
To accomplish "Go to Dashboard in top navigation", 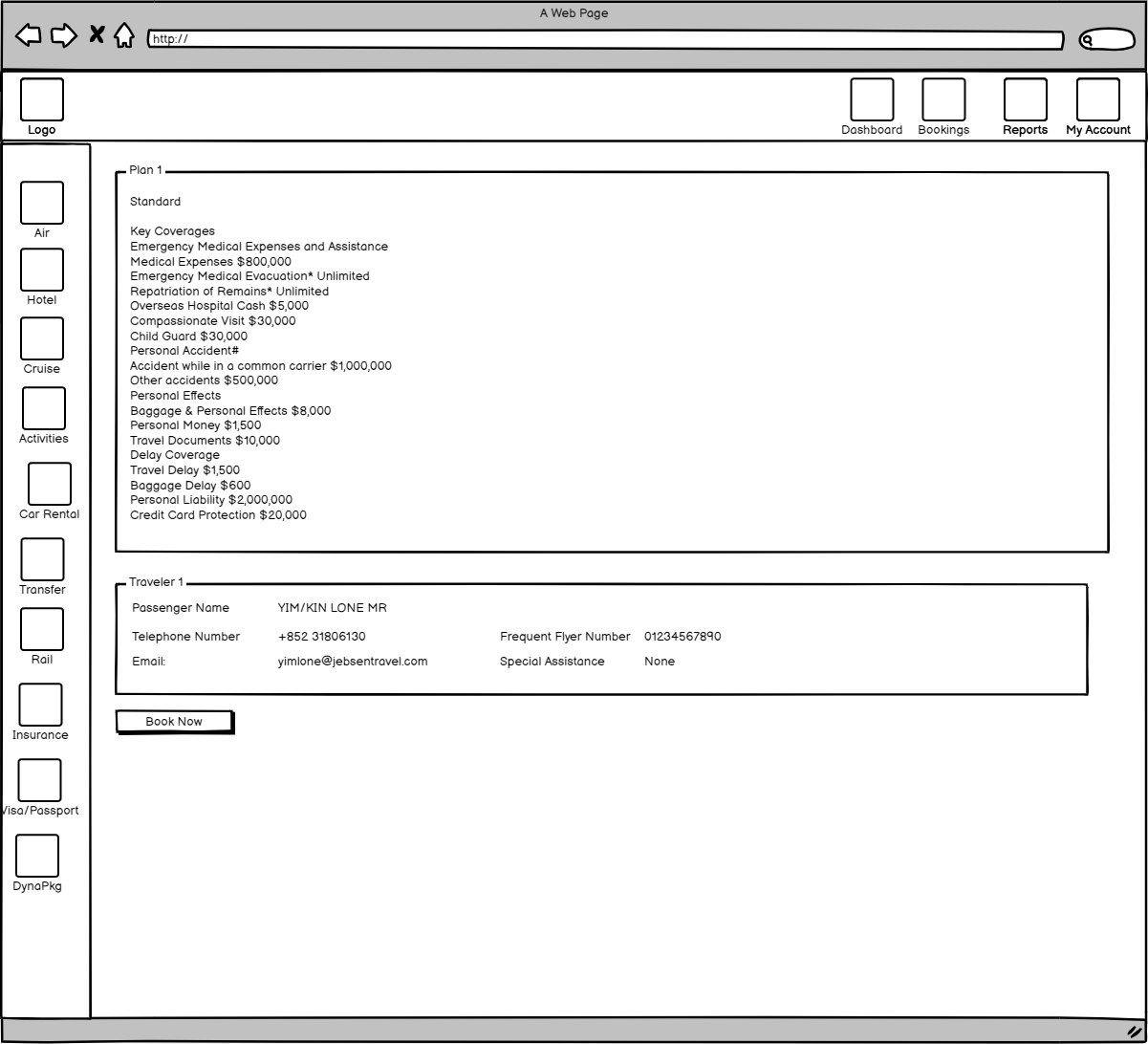I will (x=872, y=99).
